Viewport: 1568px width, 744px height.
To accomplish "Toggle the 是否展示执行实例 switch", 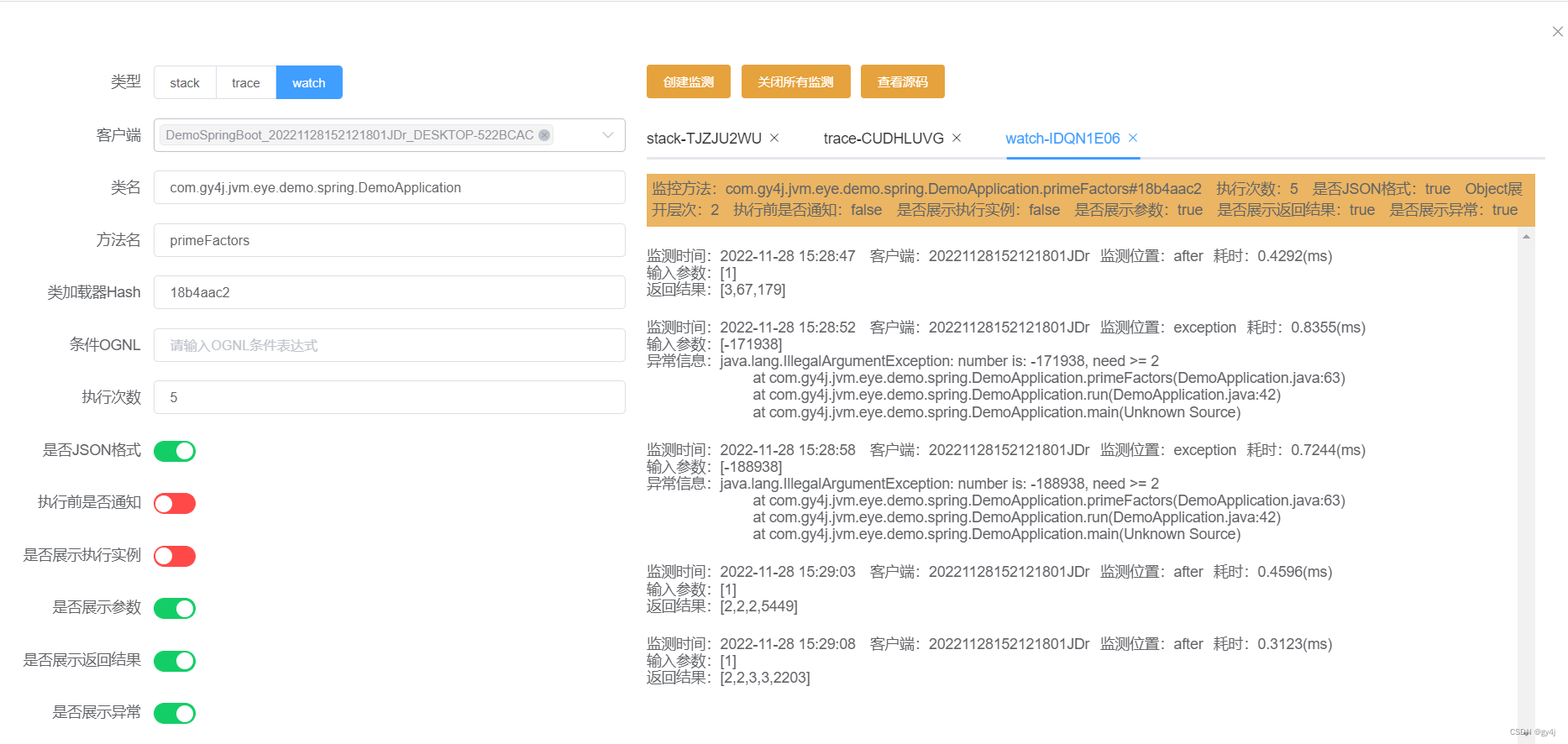I will pos(175,556).
